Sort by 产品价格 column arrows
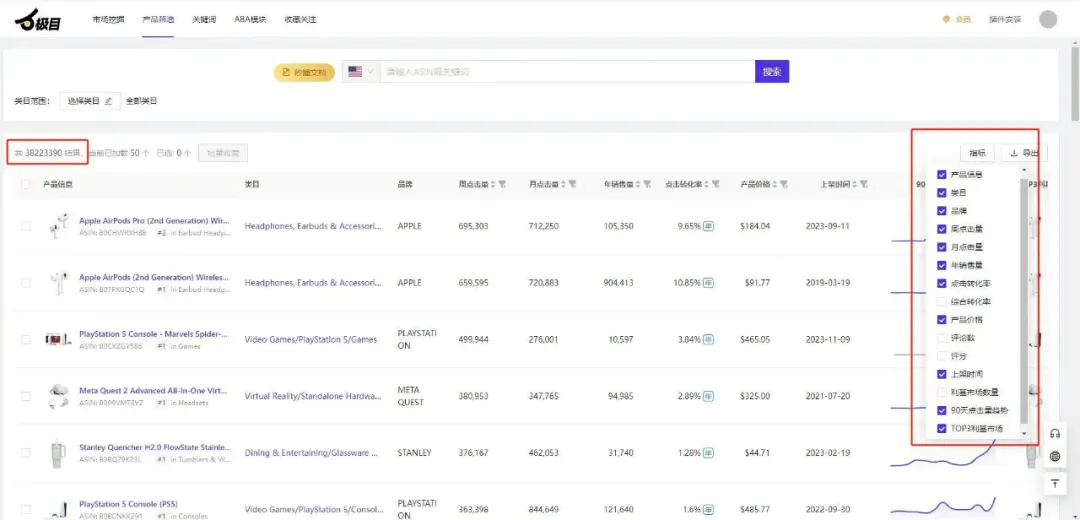The image size is (1080, 520). [x=775, y=185]
